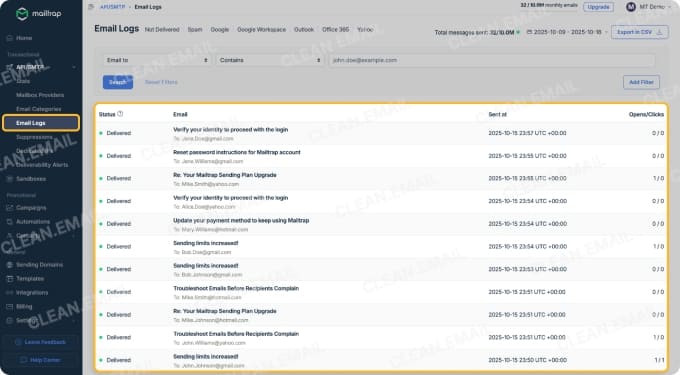Toggle the sidebar collapse icon beside the breadcrumb
The width and height of the screenshot is (680, 375).
tap(91, 7)
